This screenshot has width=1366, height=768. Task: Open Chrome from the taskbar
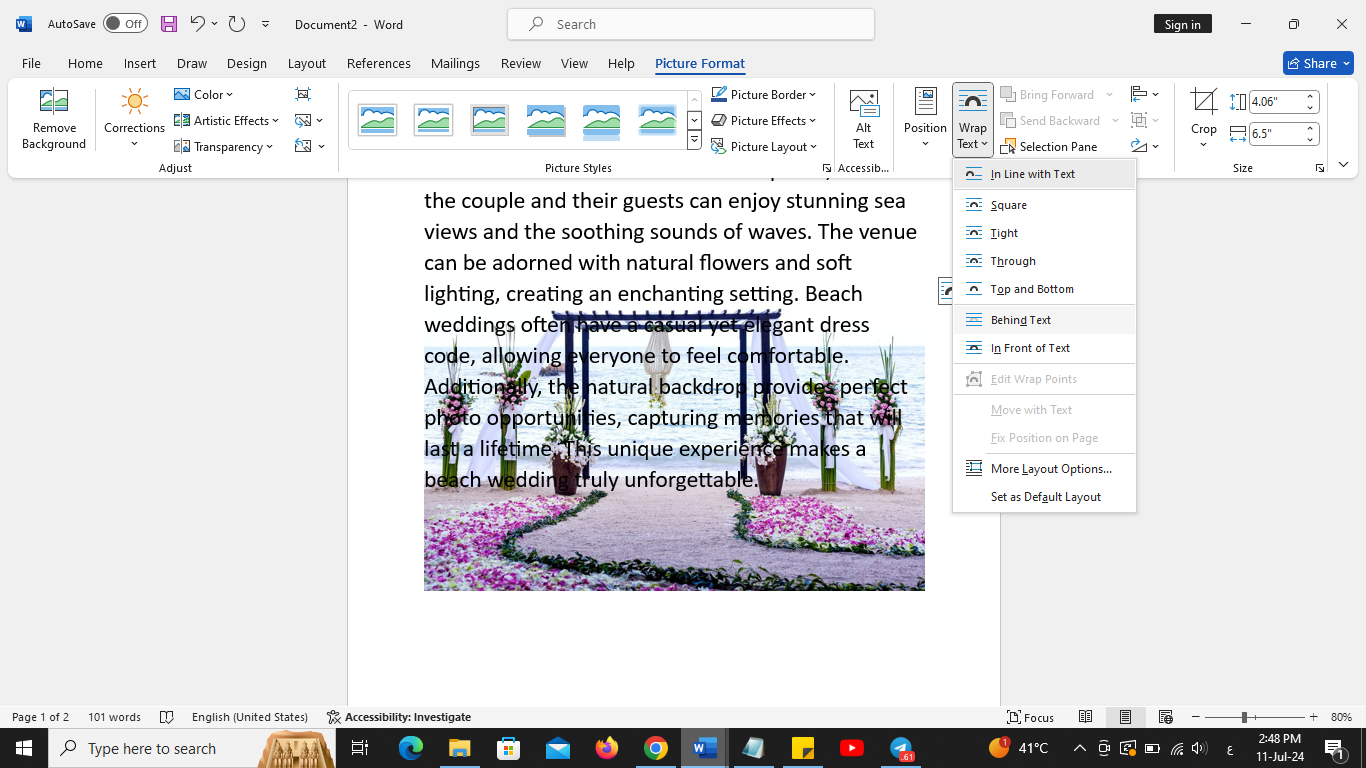[x=656, y=748]
